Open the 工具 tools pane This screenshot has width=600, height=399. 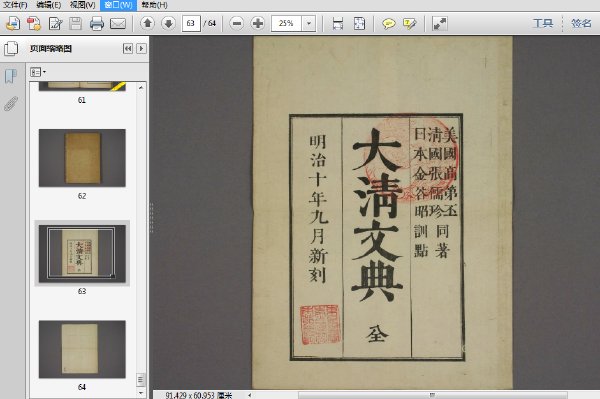(x=543, y=23)
